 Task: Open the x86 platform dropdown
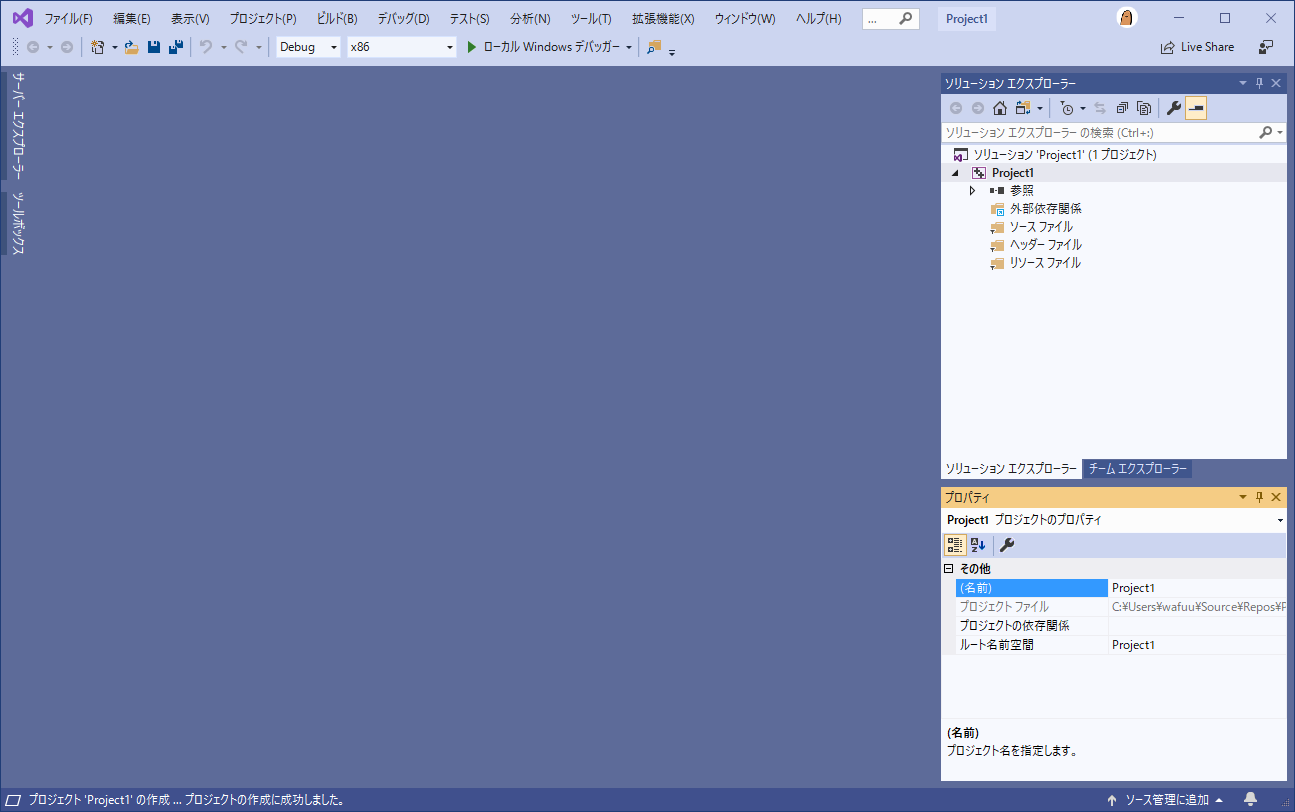point(402,47)
